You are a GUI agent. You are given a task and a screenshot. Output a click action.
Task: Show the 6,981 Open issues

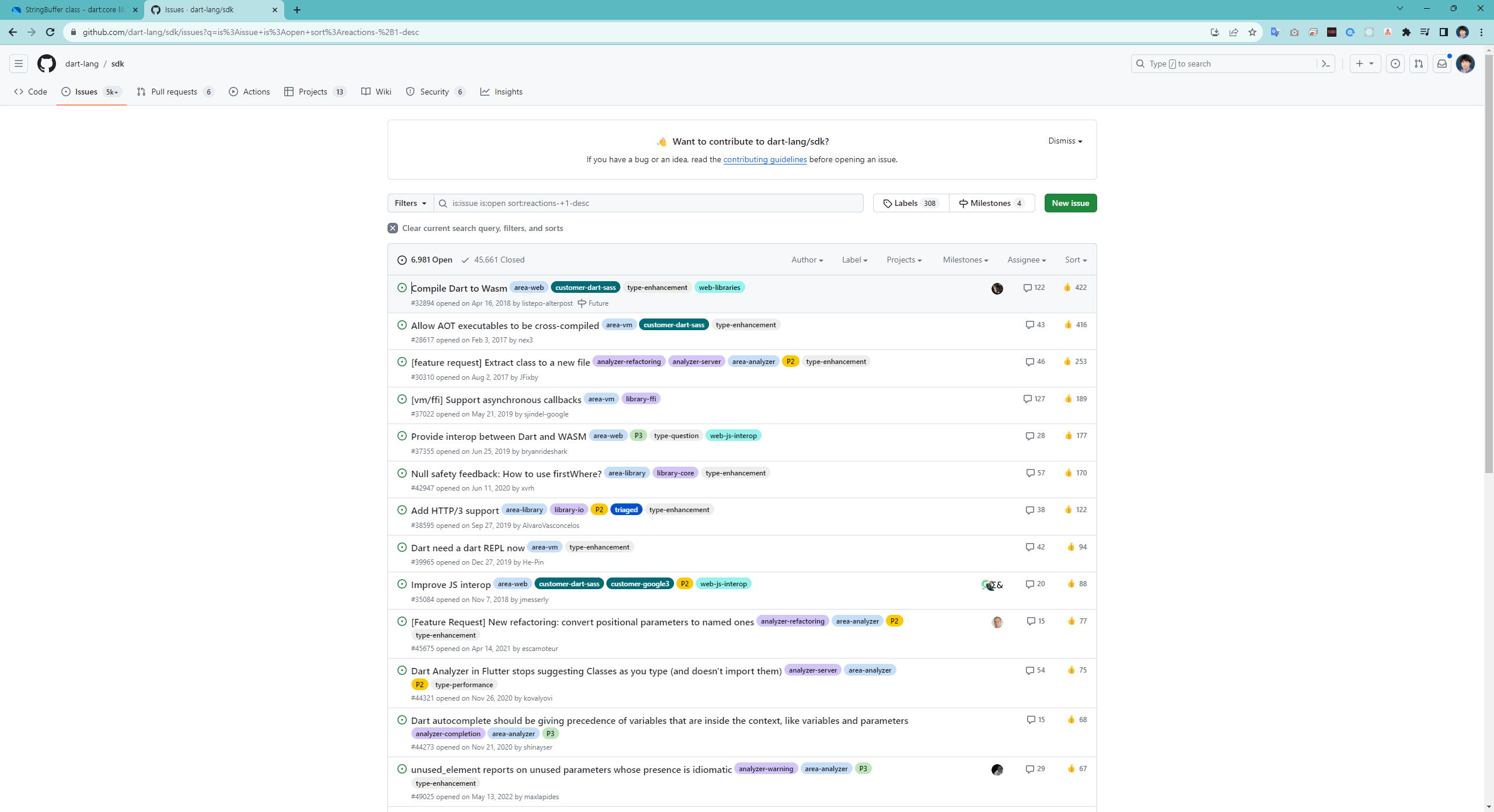(x=425, y=260)
